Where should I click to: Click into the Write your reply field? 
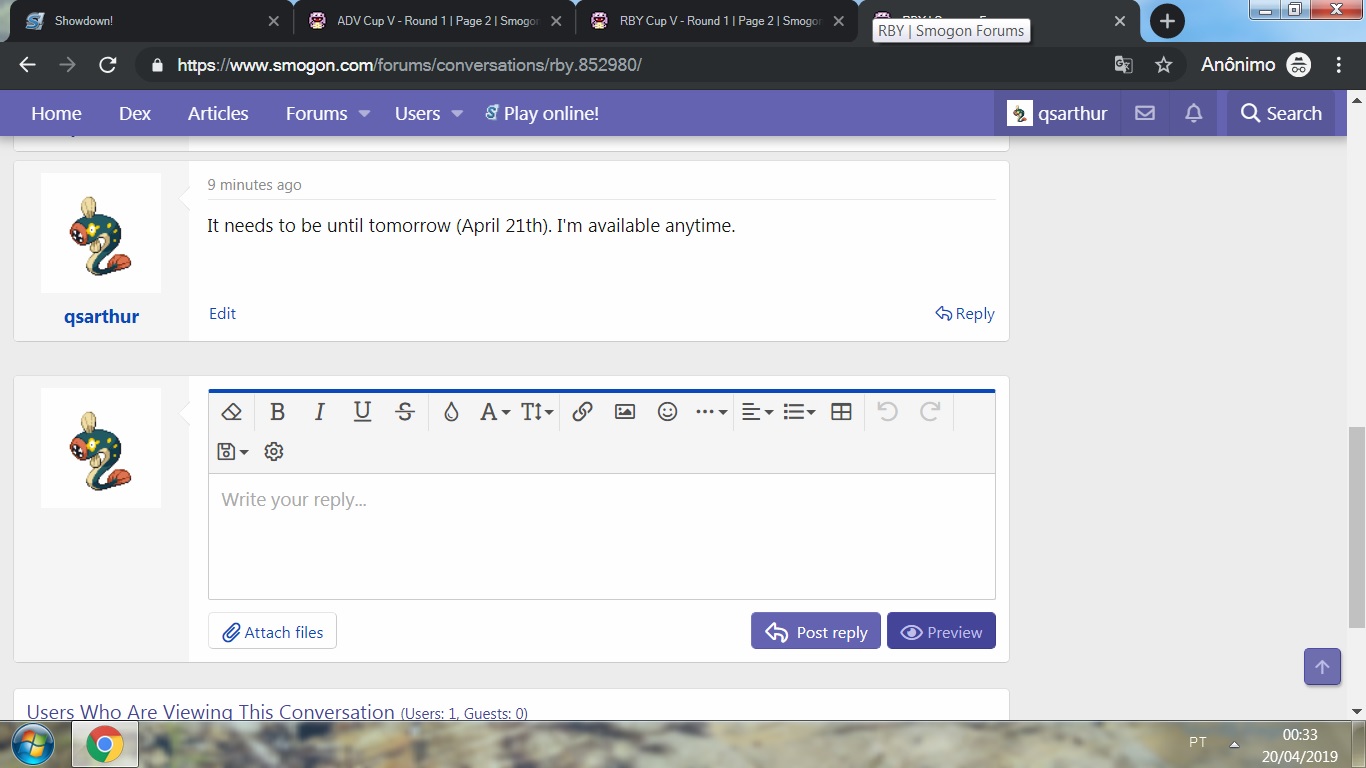pyautogui.click(x=601, y=536)
